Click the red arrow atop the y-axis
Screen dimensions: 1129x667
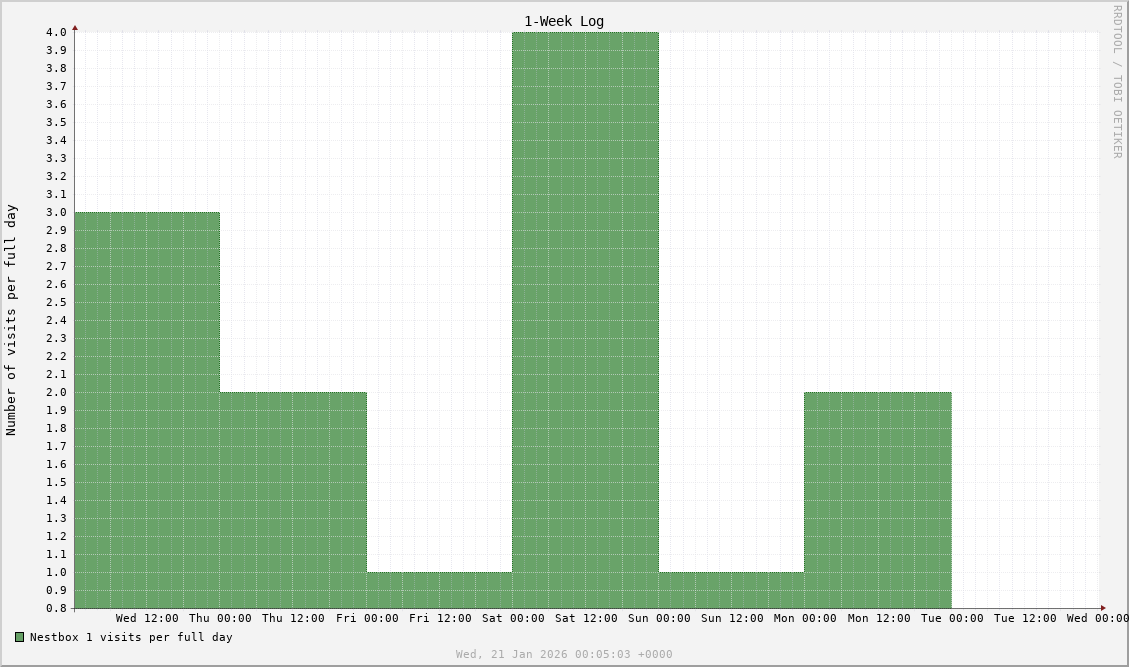point(75,28)
